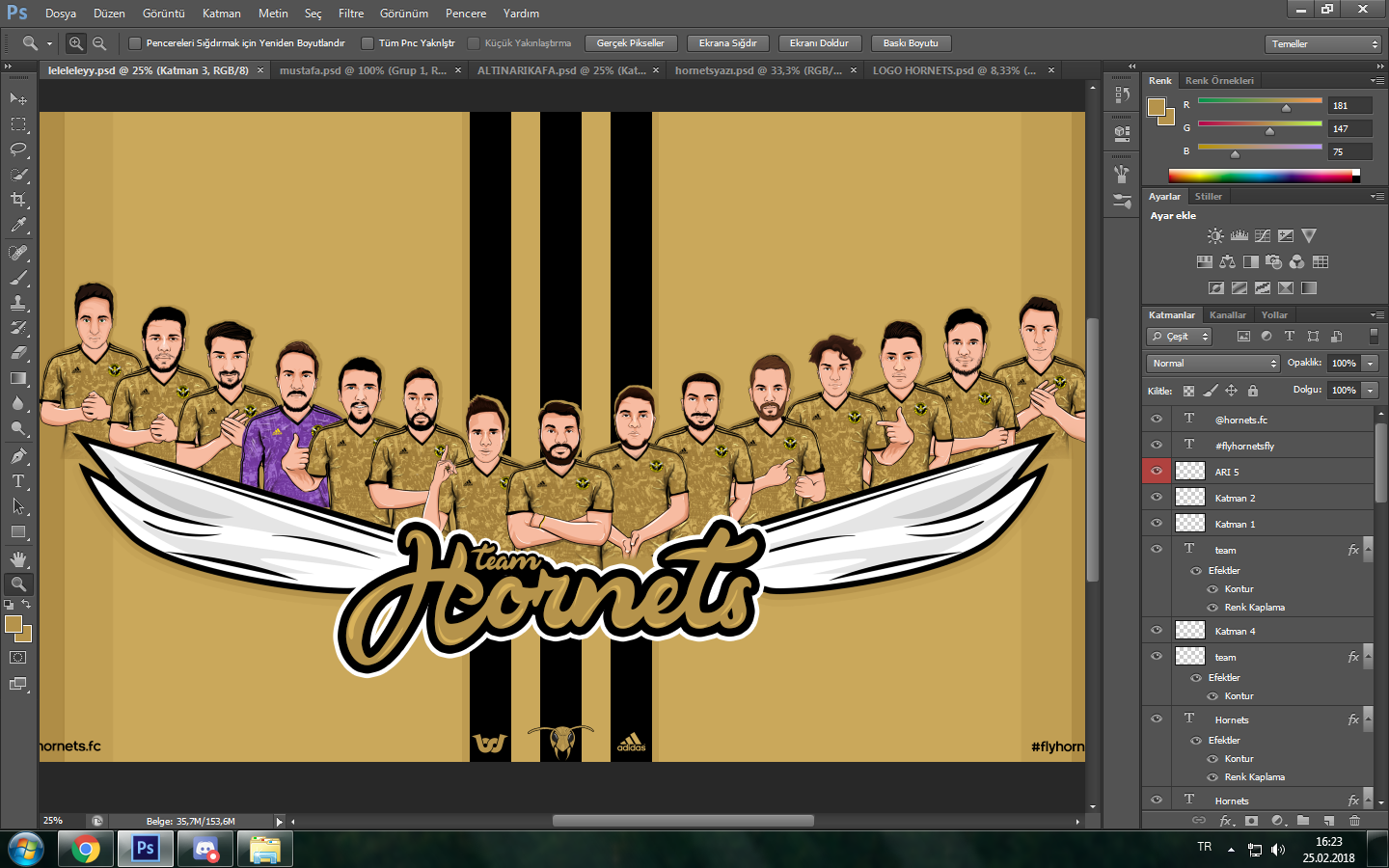Toggle Renk Kaplama effect under first team layer
Viewport: 1389px width, 868px height.
pyautogui.click(x=1212, y=608)
